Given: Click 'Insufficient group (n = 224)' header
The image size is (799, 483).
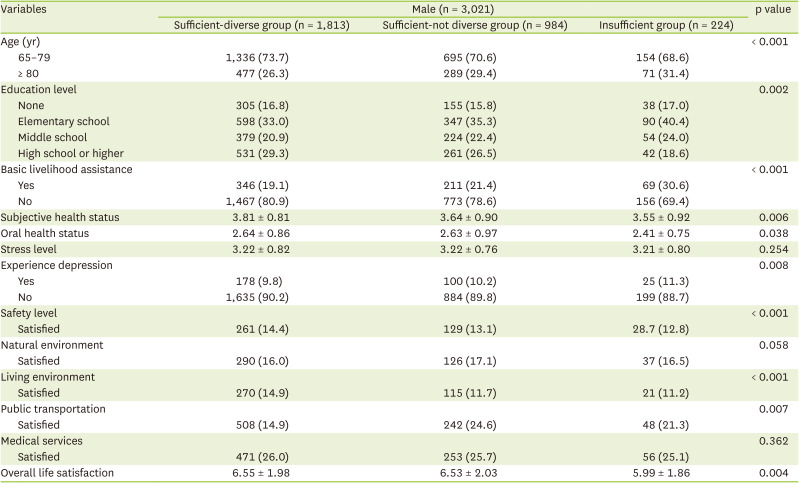Looking at the screenshot, I should point(666,25).
